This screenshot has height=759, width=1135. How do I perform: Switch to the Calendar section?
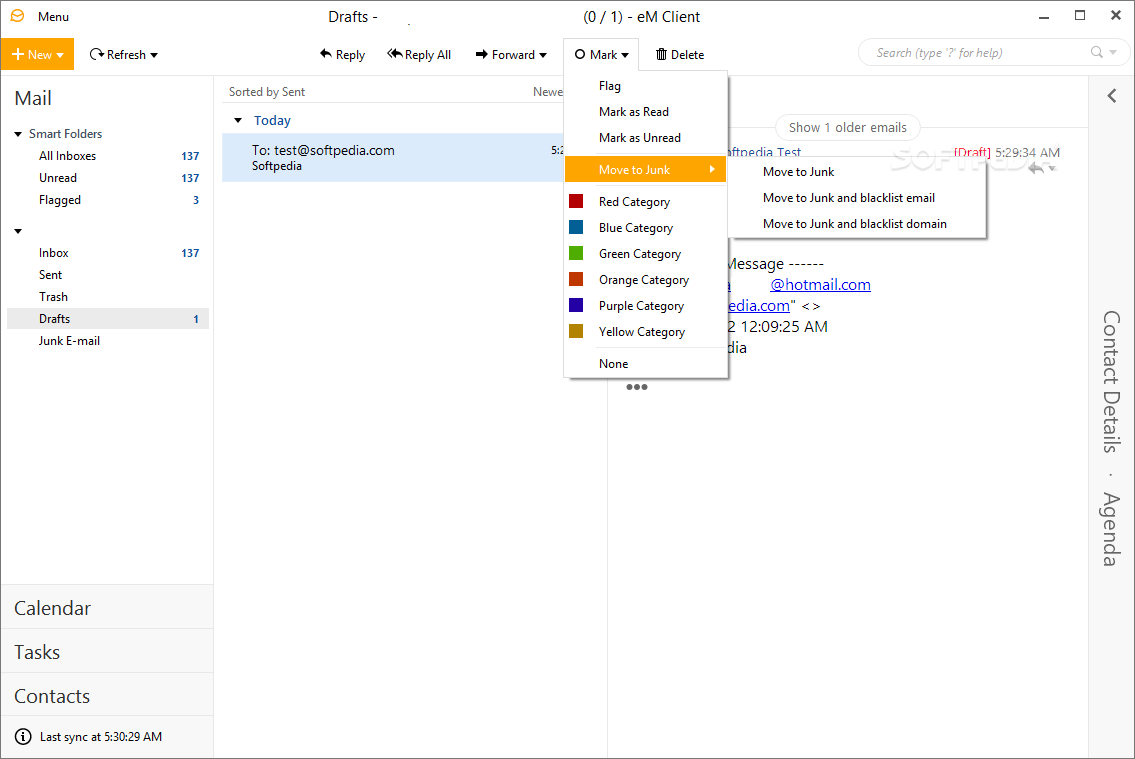click(x=107, y=608)
